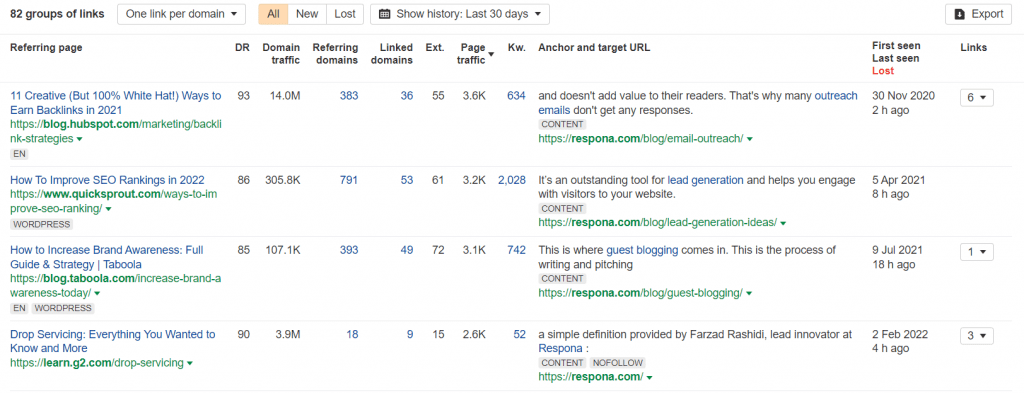Open the How to Increase Brand Awareness link
Image resolution: width=1024 pixels, height=393 pixels.
(x=107, y=257)
